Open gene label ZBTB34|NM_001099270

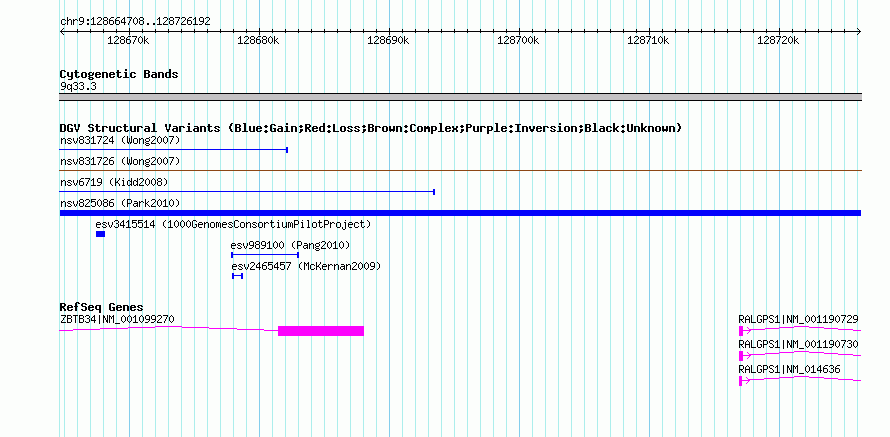117,320
